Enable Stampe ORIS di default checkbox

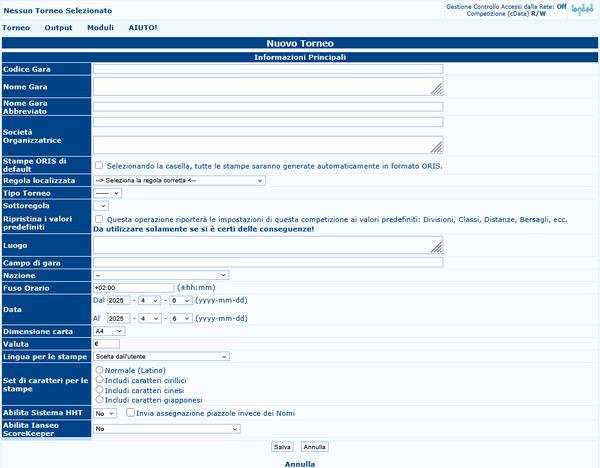click(99, 165)
